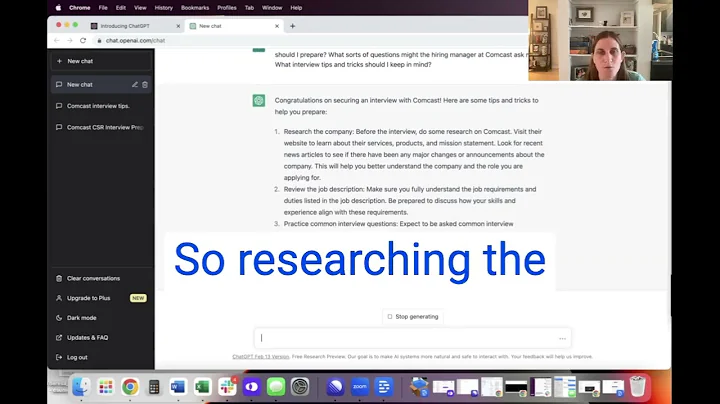Click the webcam video thumbnail
The width and height of the screenshot is (720, 404).
[x=601, y=40]
